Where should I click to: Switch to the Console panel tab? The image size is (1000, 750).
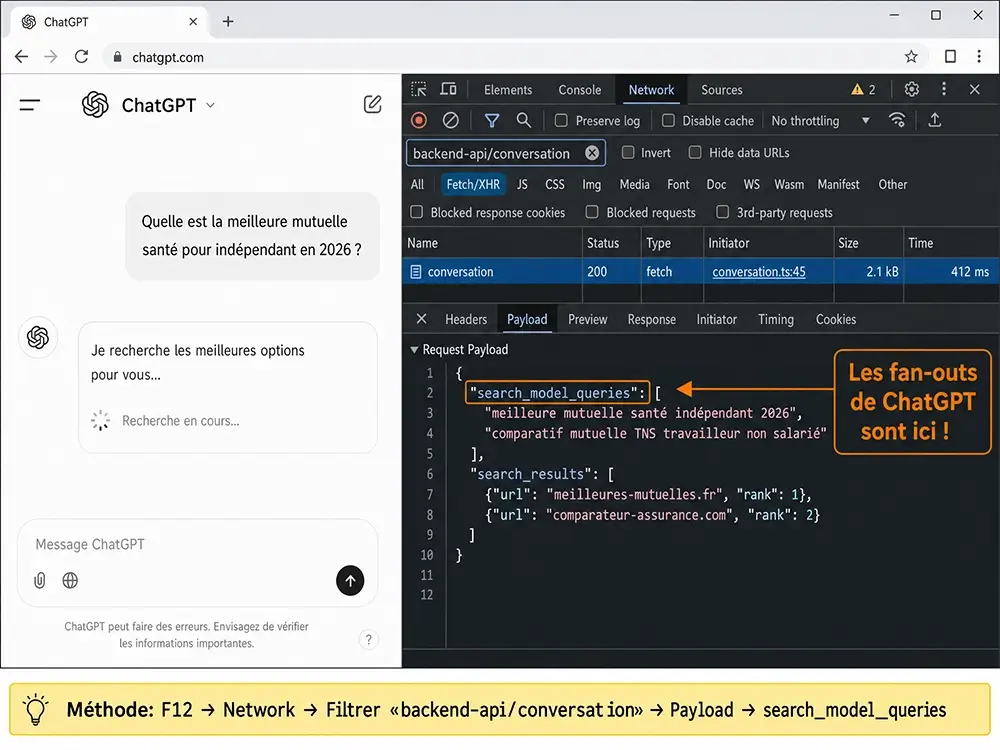(580, 90)
